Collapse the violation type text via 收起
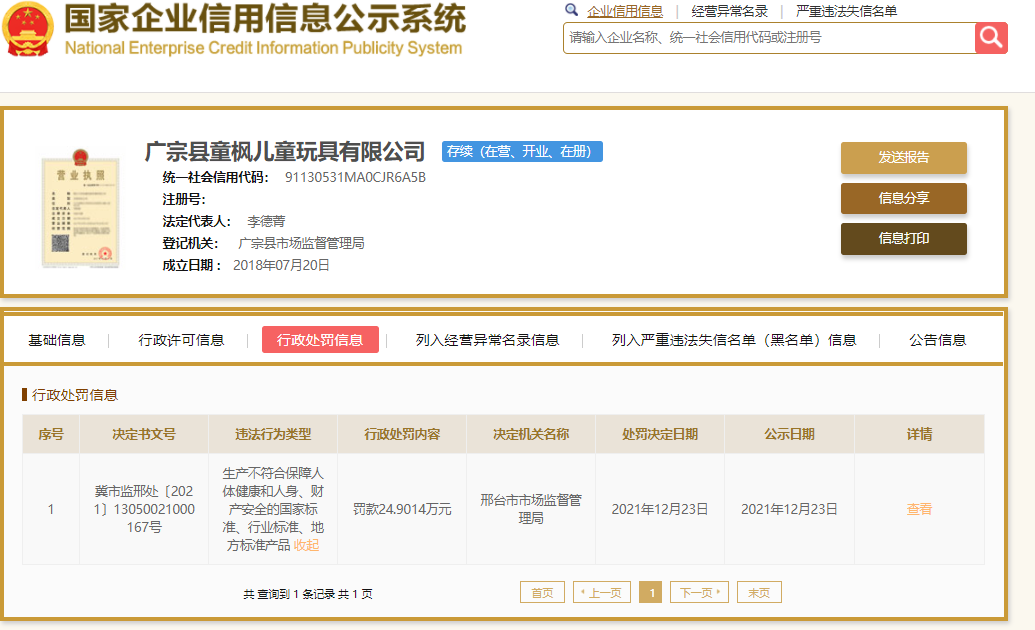1035x630 pixels. click(x=306, y=545)
